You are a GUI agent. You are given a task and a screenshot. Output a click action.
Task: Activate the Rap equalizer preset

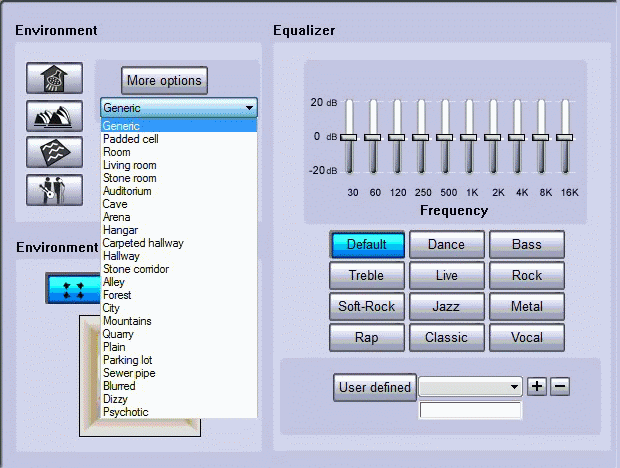tap(367, 338)
